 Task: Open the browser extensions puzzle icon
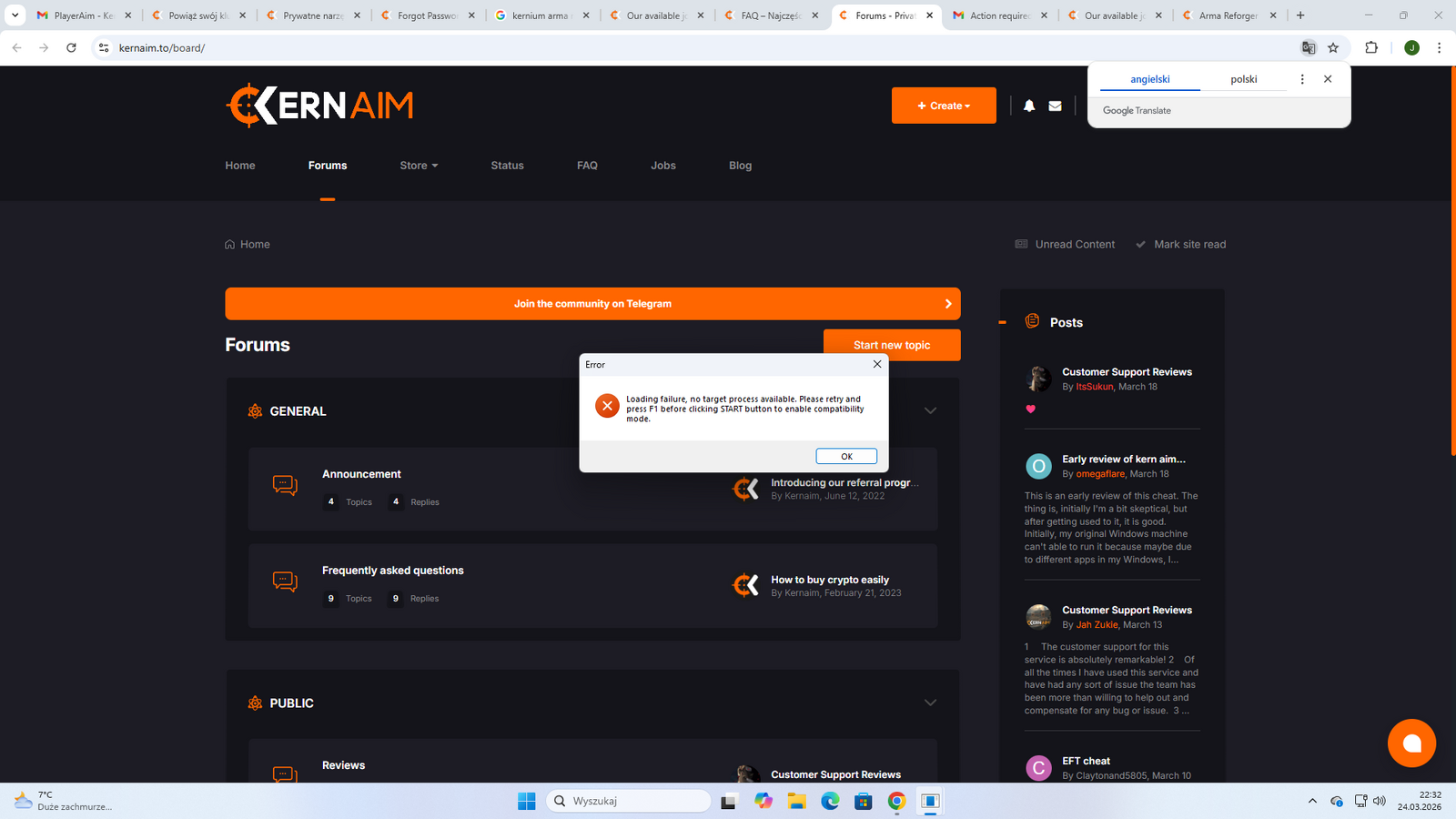point(1371,47)
